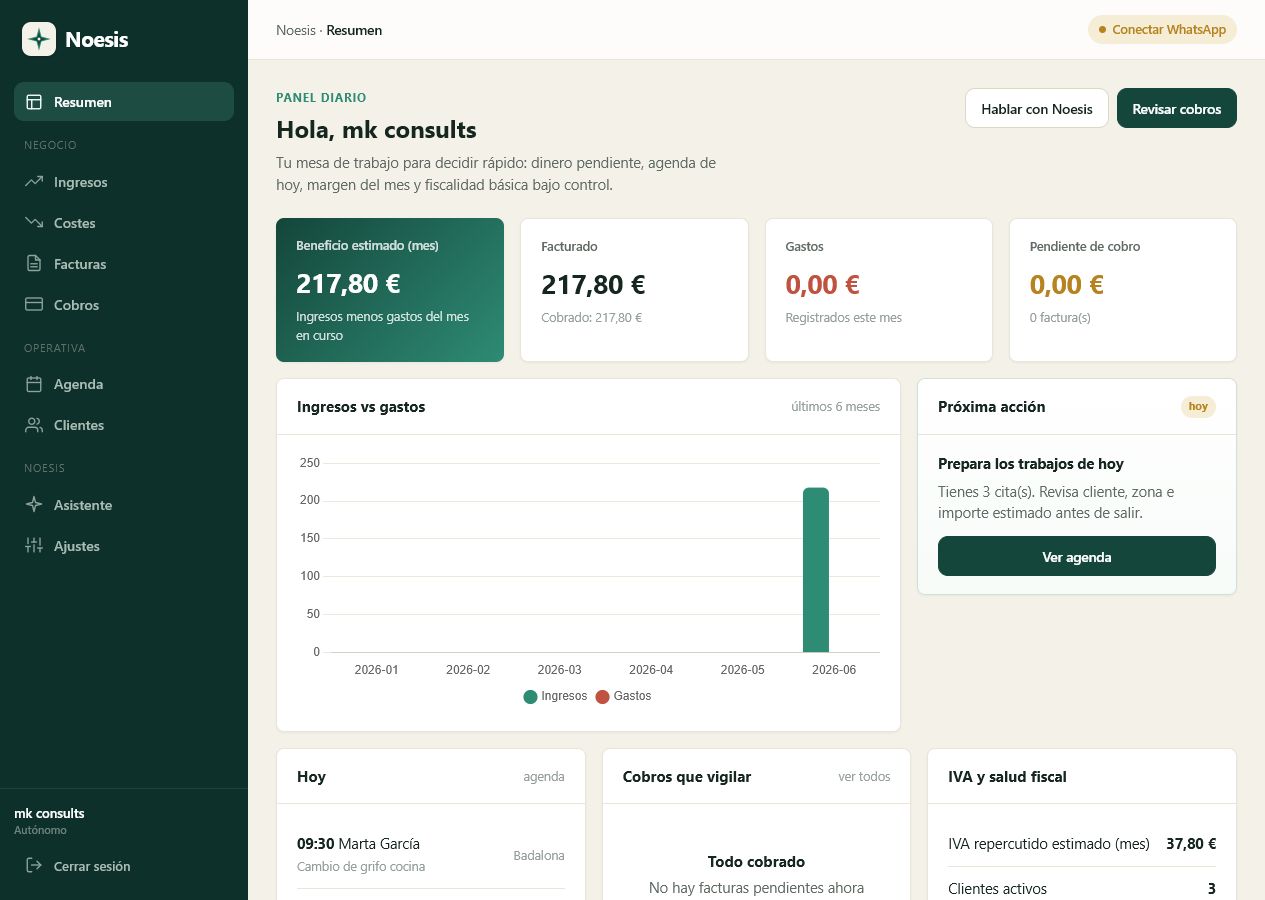Go to the Ingresos section
The image size is (1265, 900).
tap(124, 182)
